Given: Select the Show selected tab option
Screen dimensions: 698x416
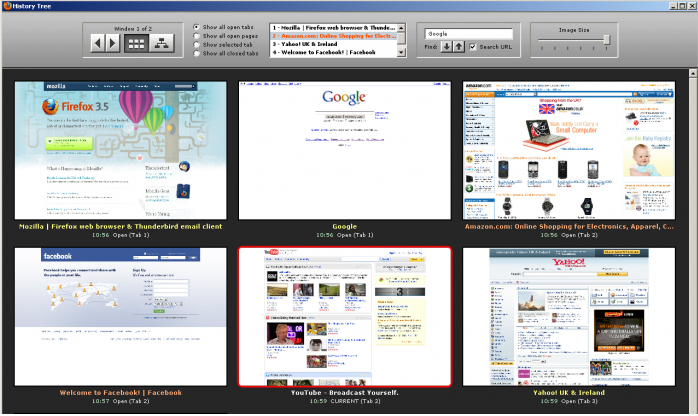Looking at the screenshot, I should (197, 44).
